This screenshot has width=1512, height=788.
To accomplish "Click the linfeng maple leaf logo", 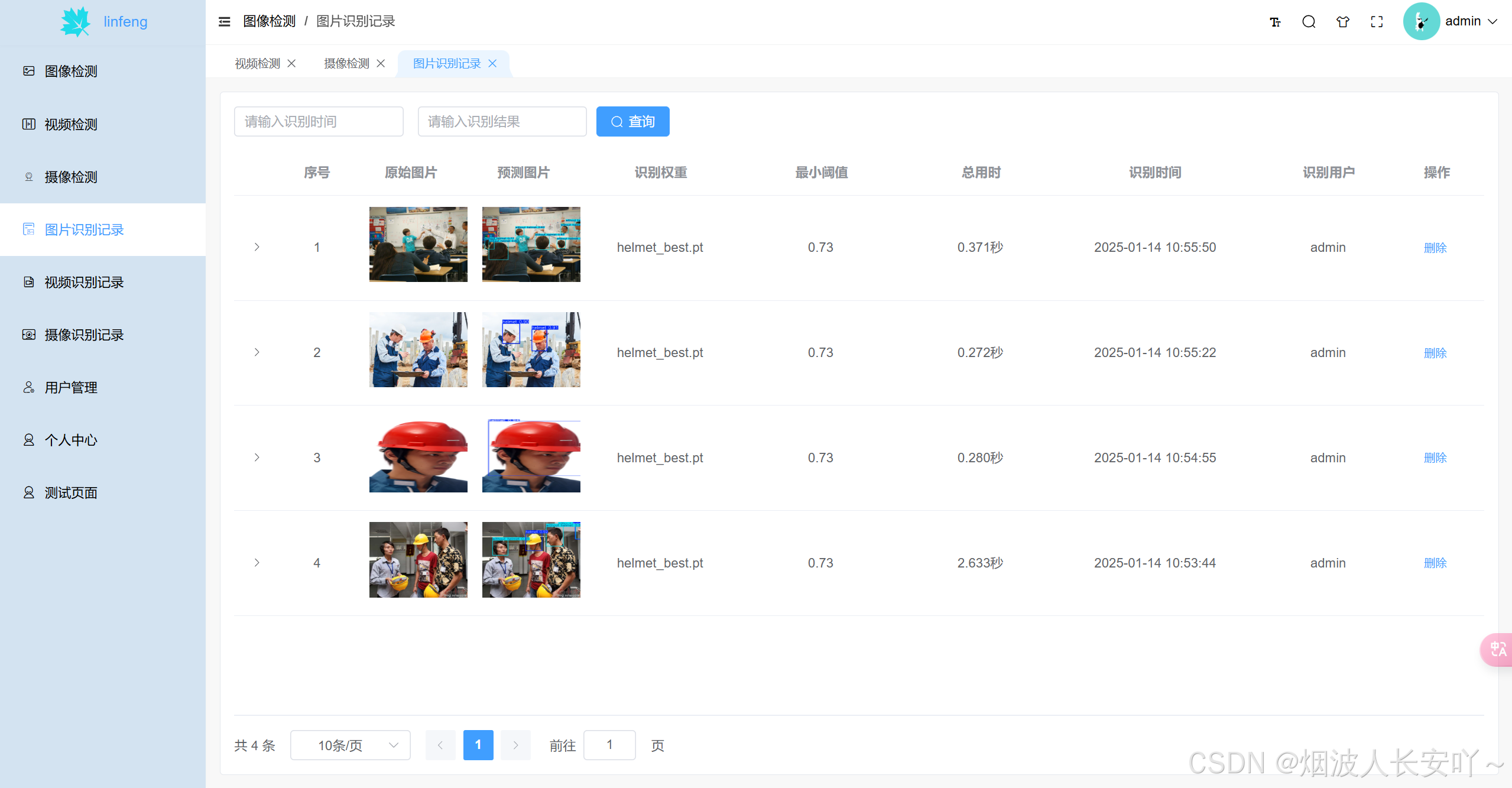I will click(x=76, y=22).
